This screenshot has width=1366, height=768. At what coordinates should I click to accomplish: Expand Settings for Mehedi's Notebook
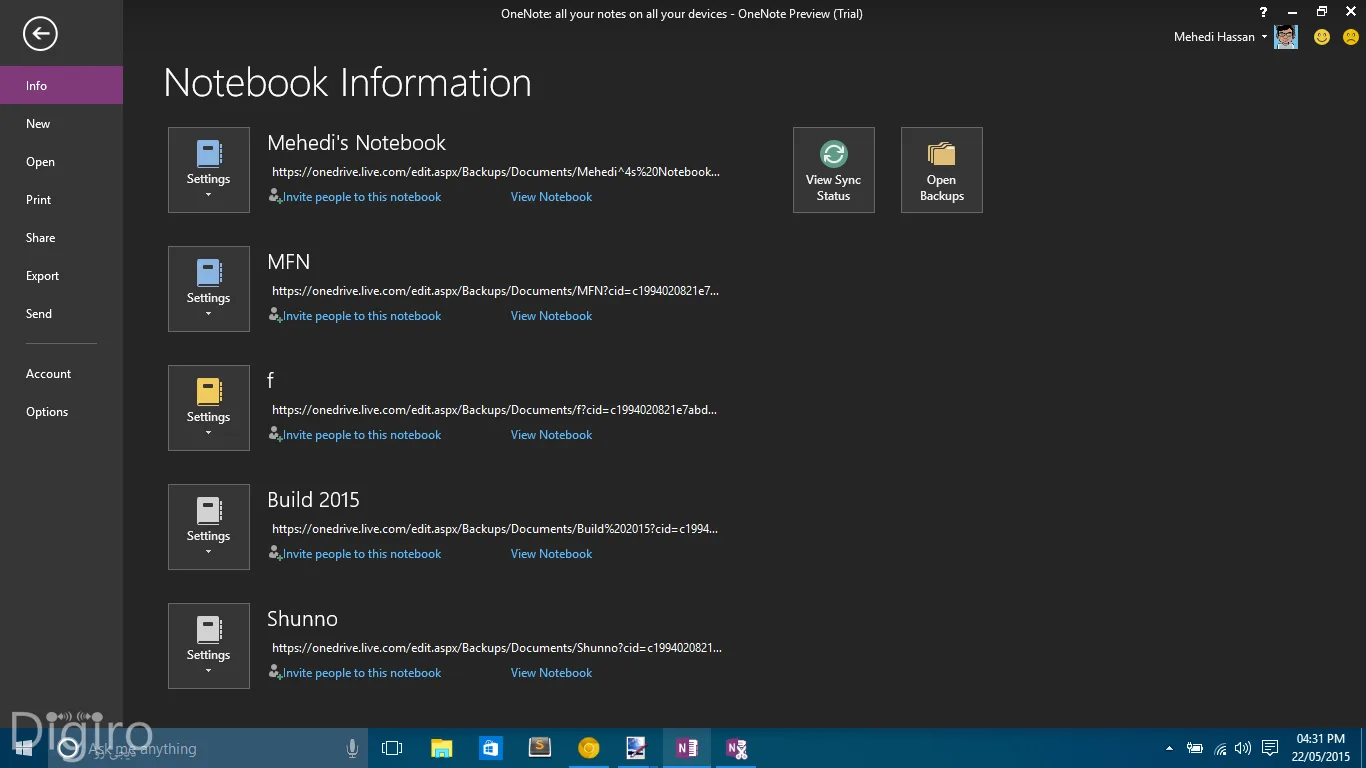point(209,170)
